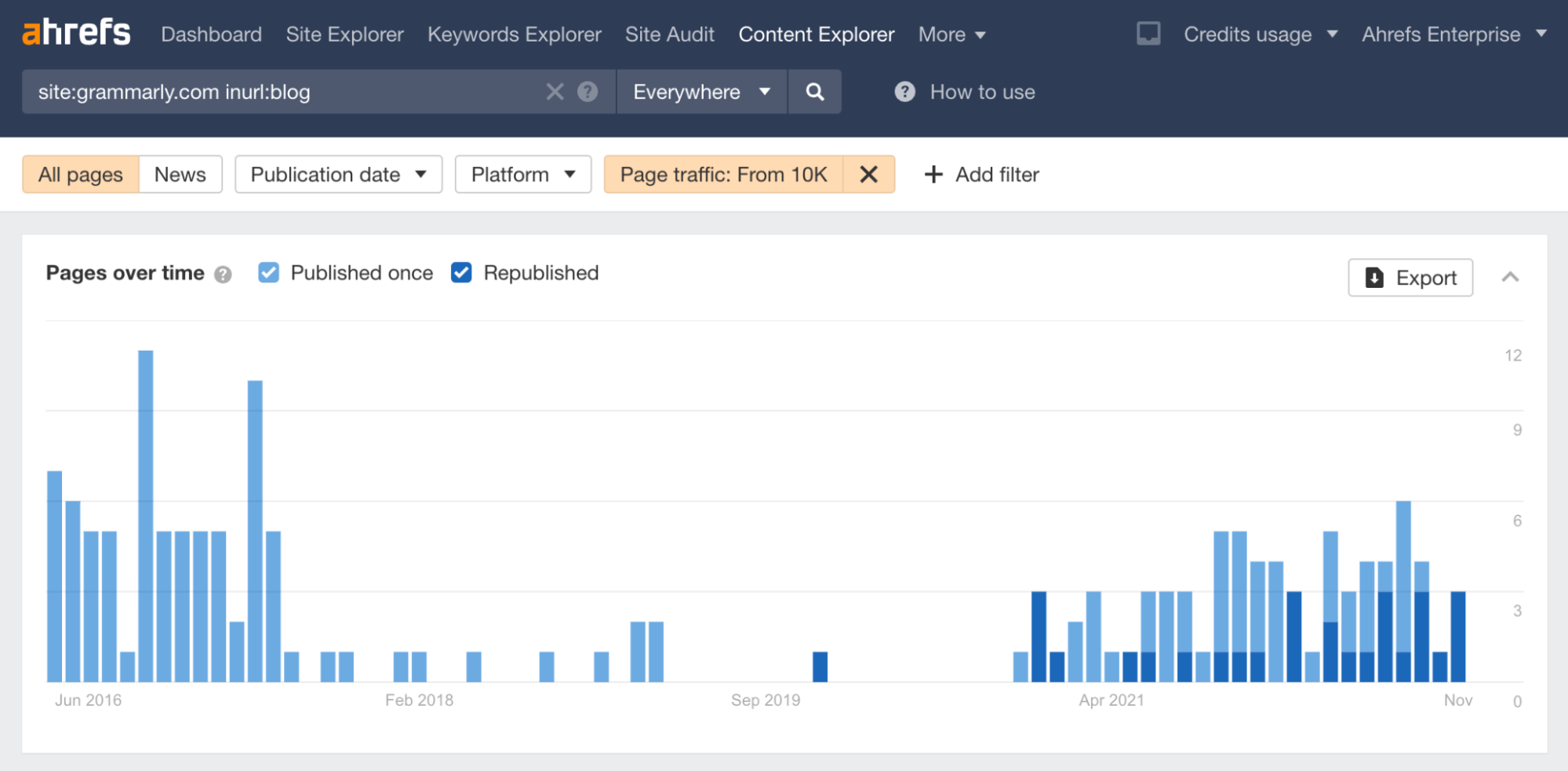Click the magnifying glass search icon

pos(814,92)
